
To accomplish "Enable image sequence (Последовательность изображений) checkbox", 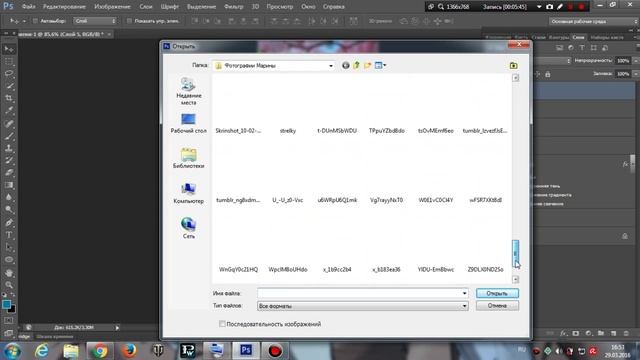I will click(x=222, y=324).
